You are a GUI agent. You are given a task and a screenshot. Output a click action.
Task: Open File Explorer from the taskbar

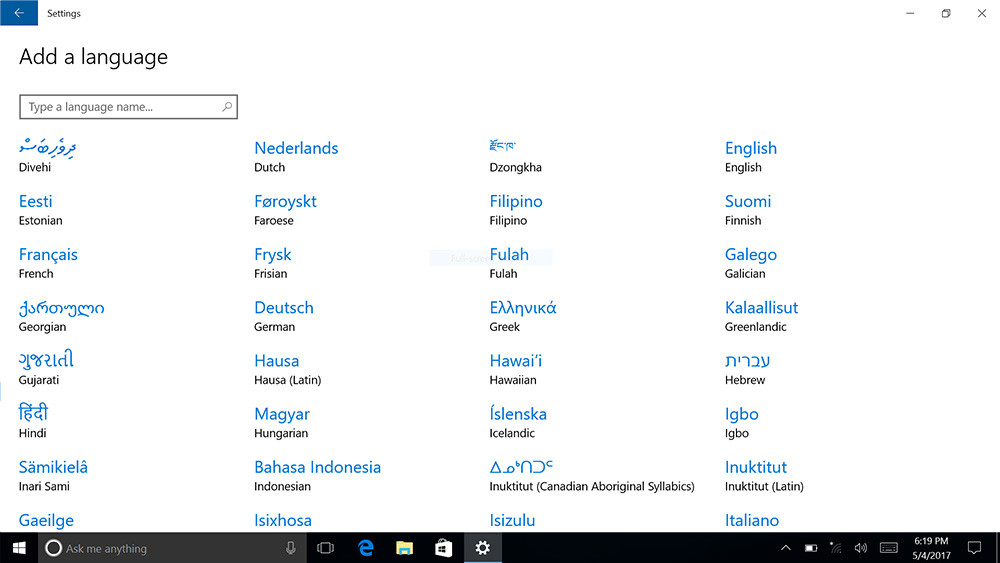tap(404, 548)
